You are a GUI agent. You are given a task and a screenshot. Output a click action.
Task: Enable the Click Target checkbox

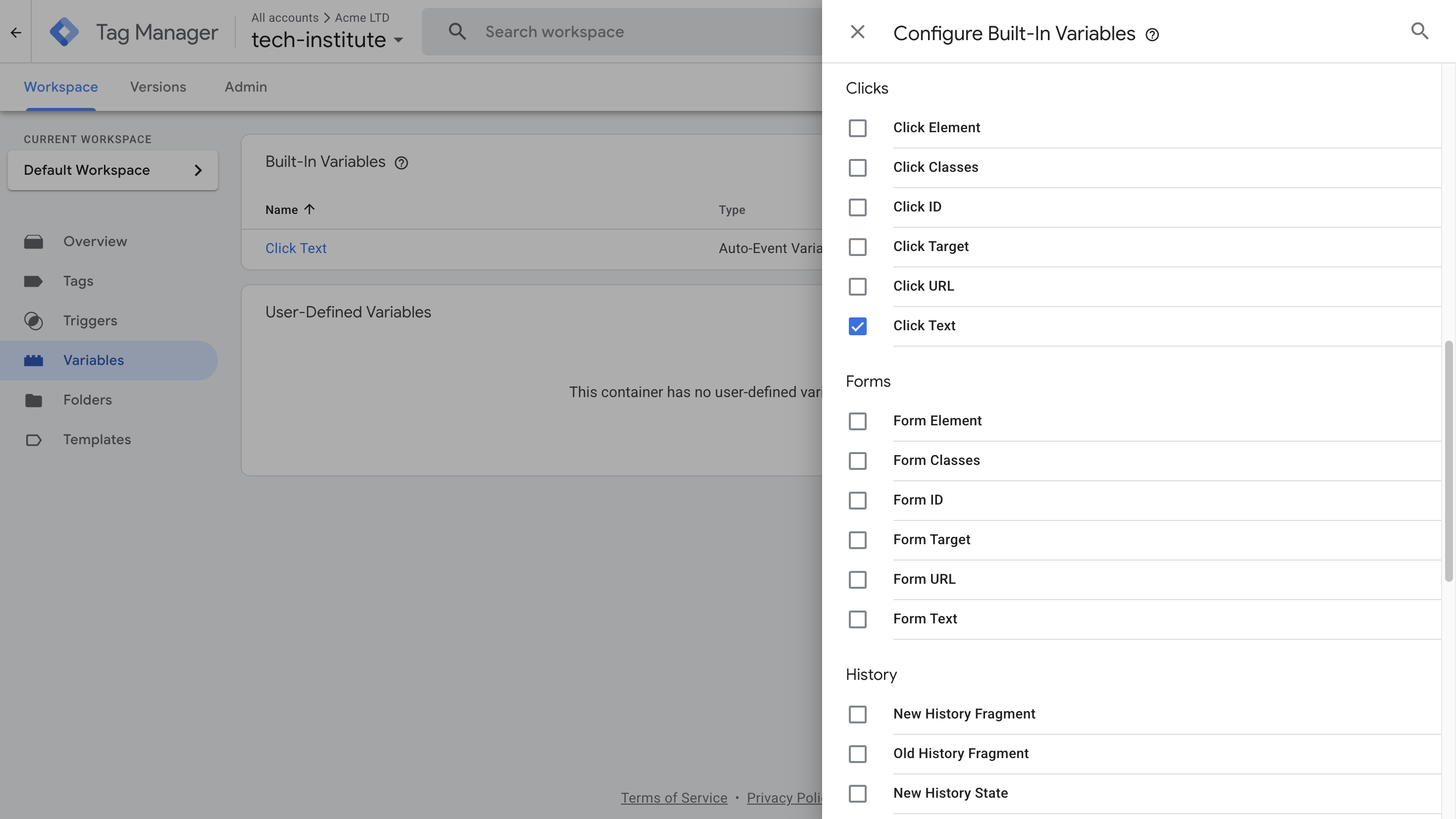857,247
